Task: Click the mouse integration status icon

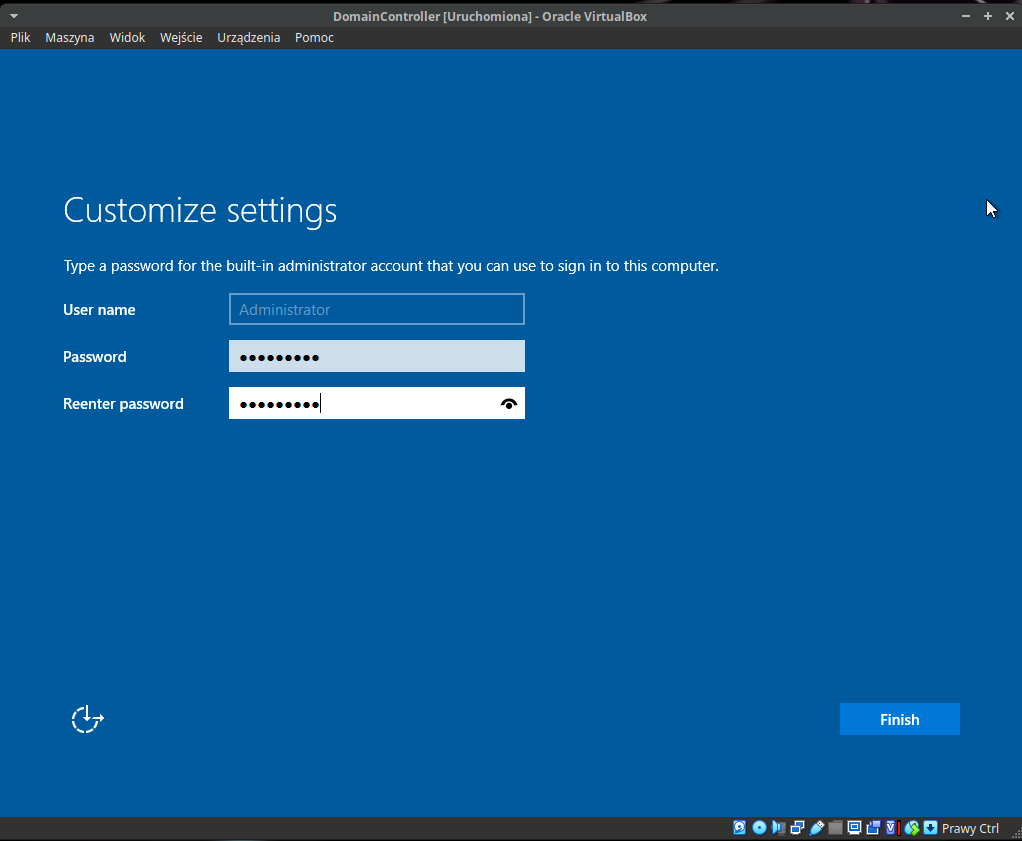Action: [912, 827]
